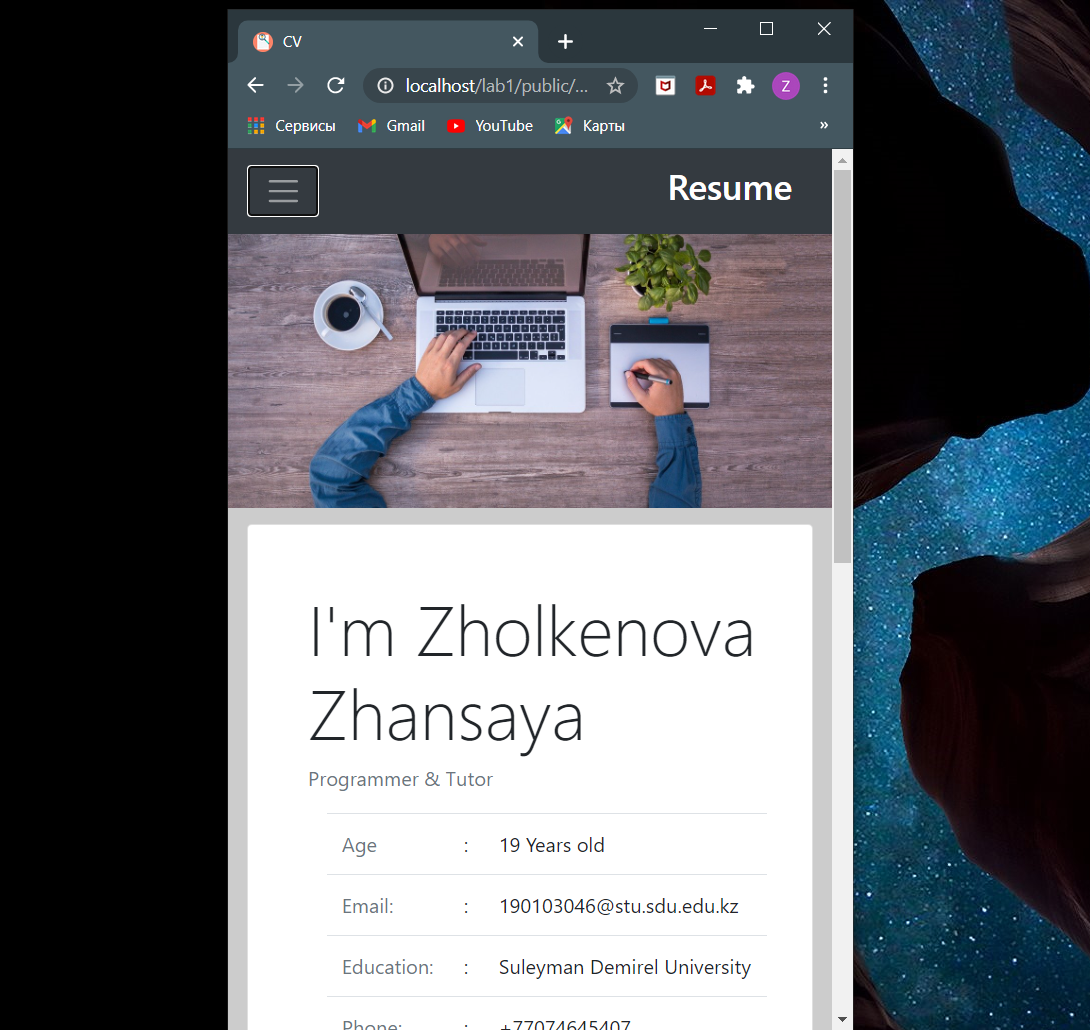Open the Gmail bookmark
The width and height of the screenshot is (1090, 1030).
coord(391,126)
